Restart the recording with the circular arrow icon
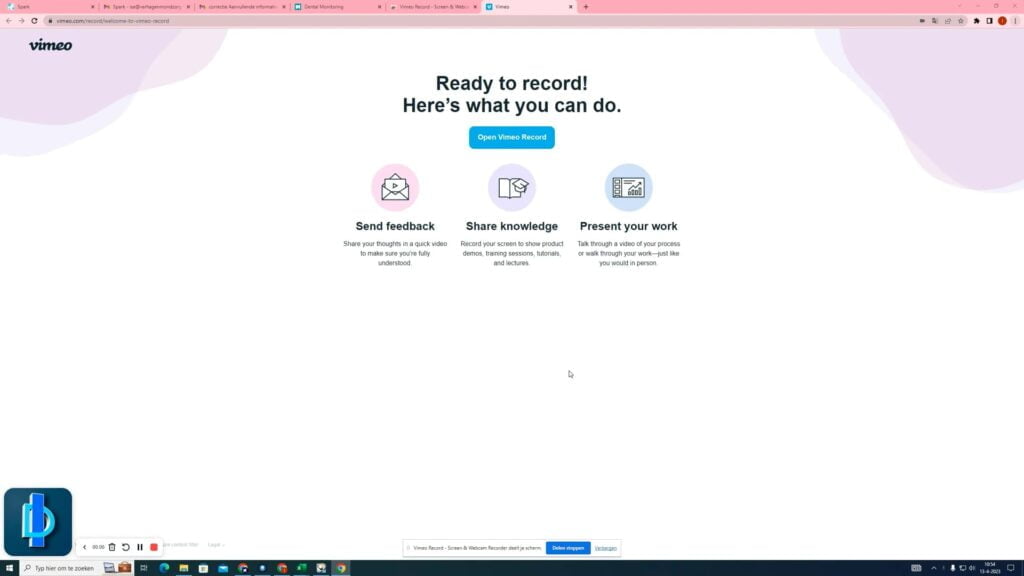The height and width of the screenshot is (576, 1024). point(126,547)
